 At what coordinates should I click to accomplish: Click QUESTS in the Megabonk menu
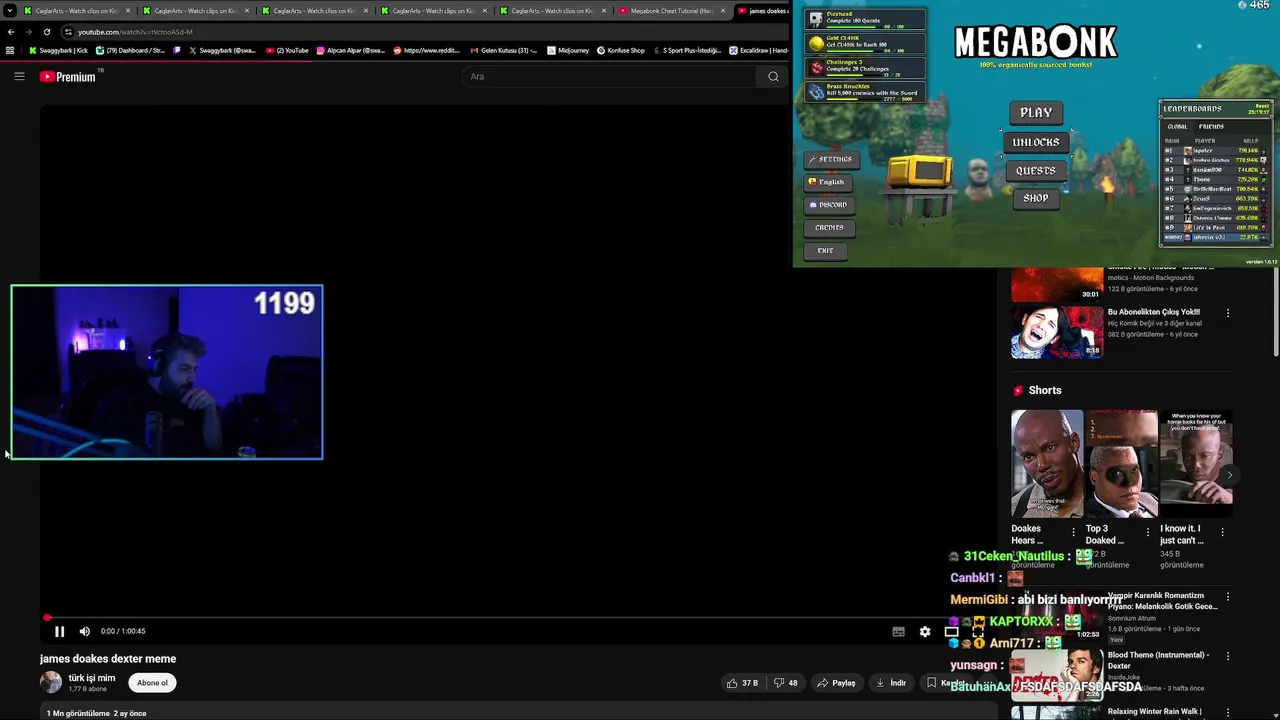tap(1036, 171)
